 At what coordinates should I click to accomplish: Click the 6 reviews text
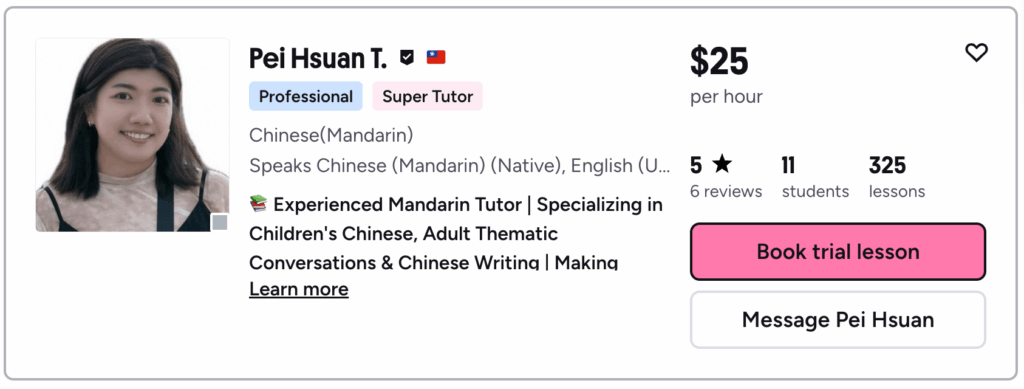tap(726, 191)
